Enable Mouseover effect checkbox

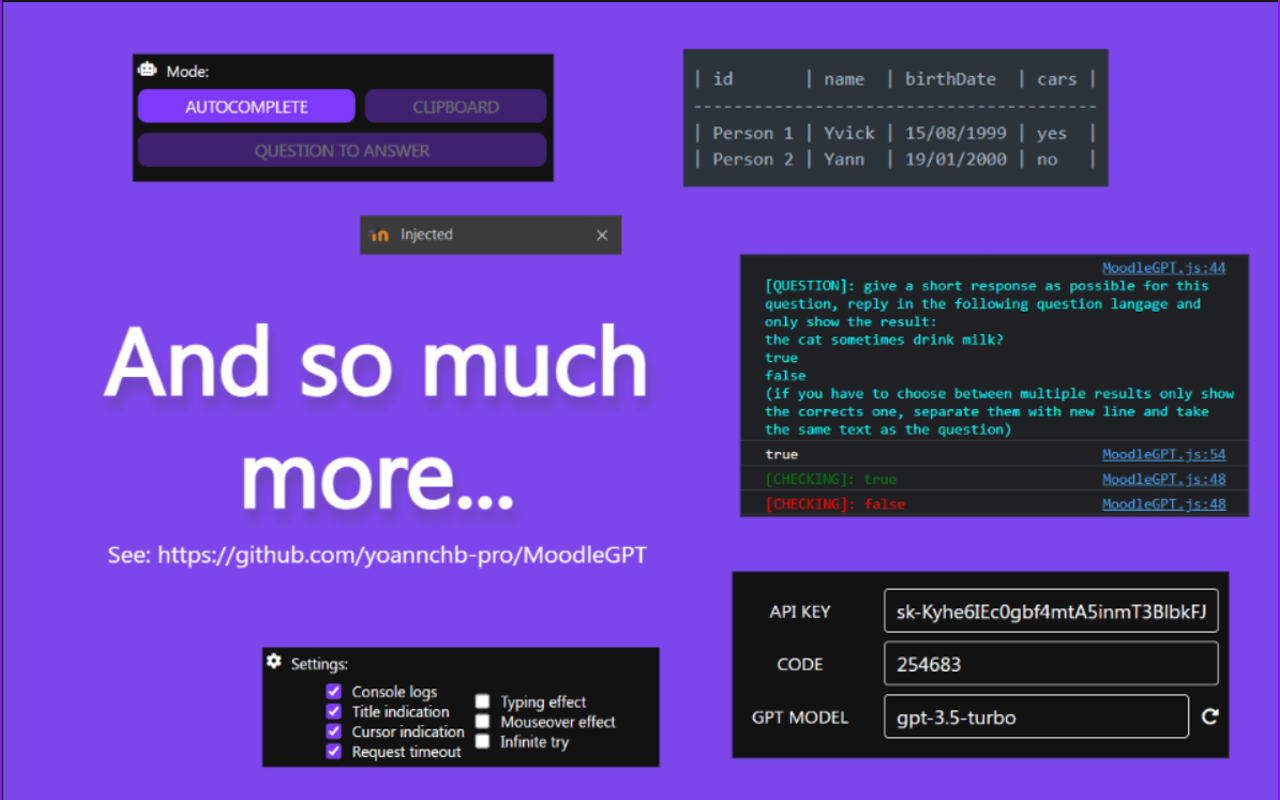click(483, 721)
